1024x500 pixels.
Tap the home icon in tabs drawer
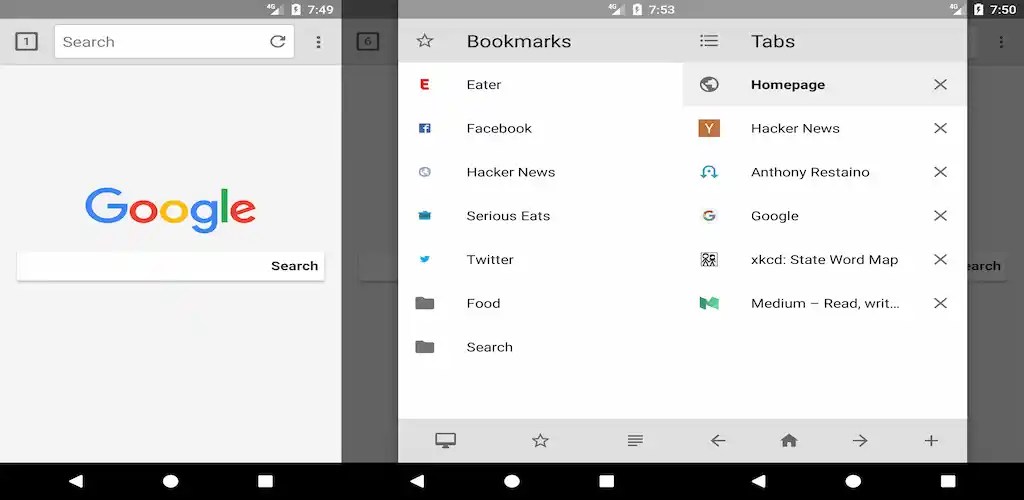pyautogui.click(x=789, y=441)
